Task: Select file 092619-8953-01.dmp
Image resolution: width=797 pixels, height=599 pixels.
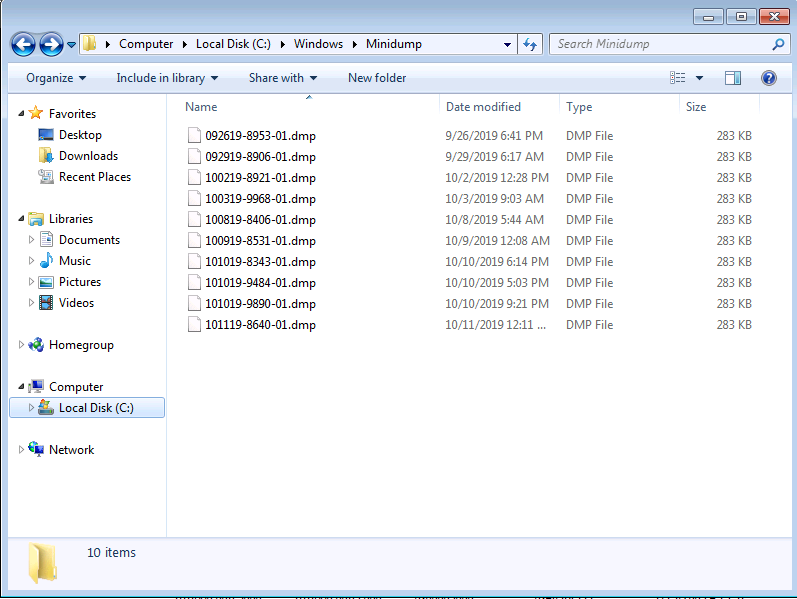Action: [260, 136]
